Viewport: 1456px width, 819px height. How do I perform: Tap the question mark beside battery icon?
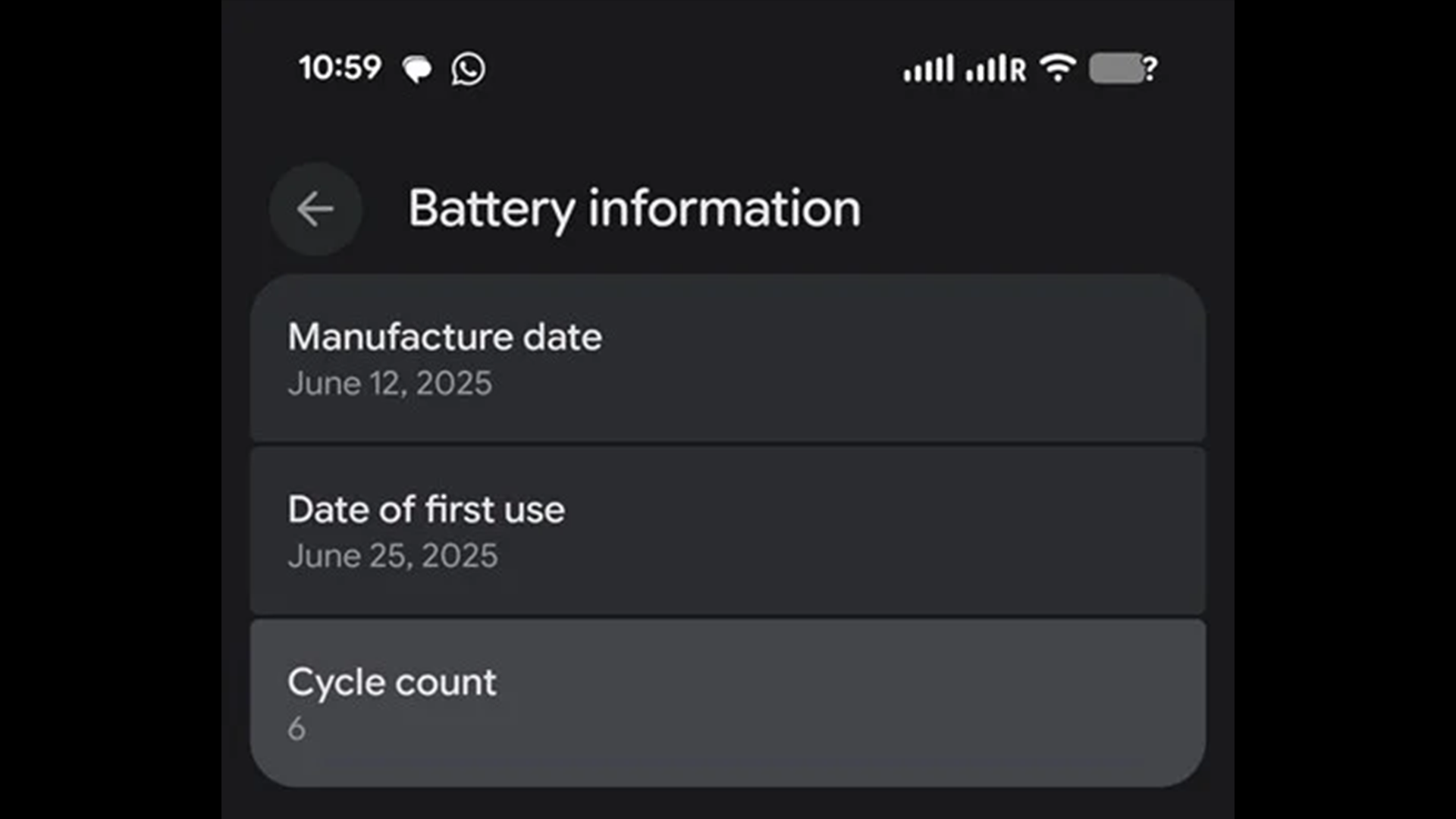point(1150,69)
